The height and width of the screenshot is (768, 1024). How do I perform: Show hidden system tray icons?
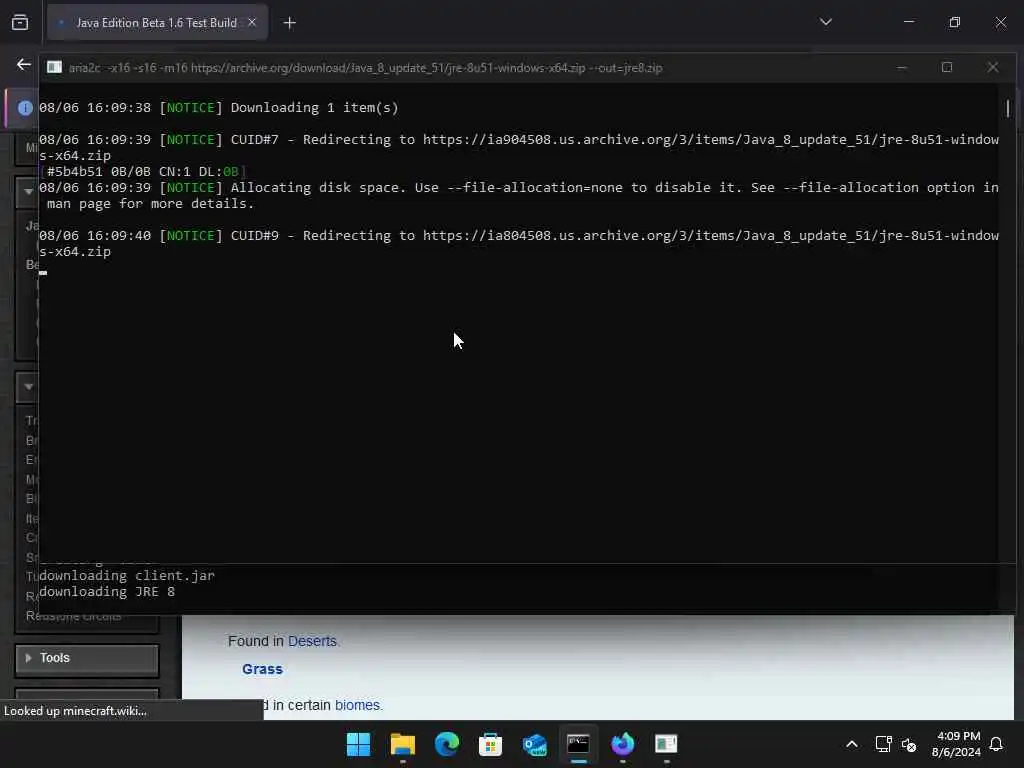(852, 744)
